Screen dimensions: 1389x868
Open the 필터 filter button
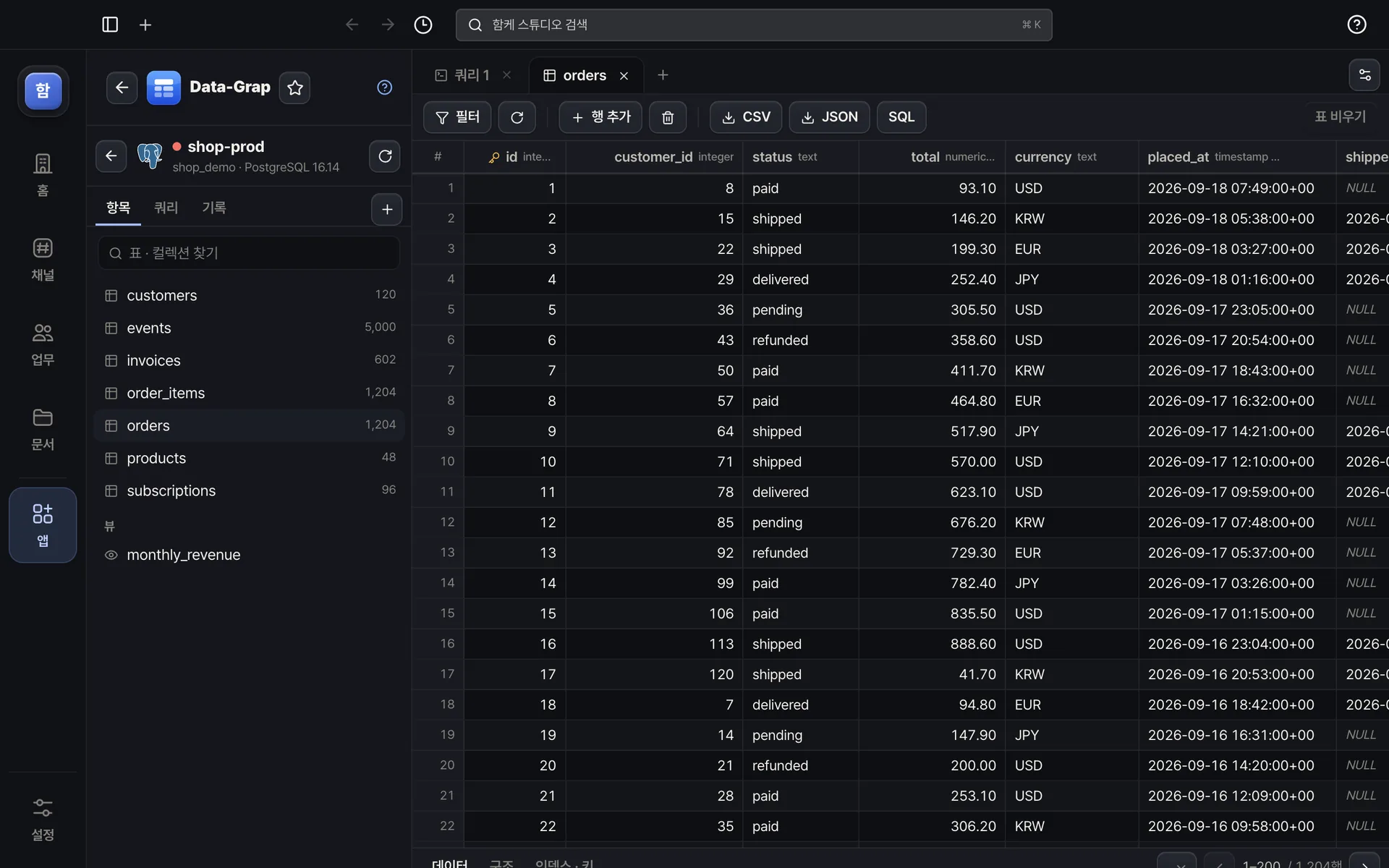click(x=457, y=117)
